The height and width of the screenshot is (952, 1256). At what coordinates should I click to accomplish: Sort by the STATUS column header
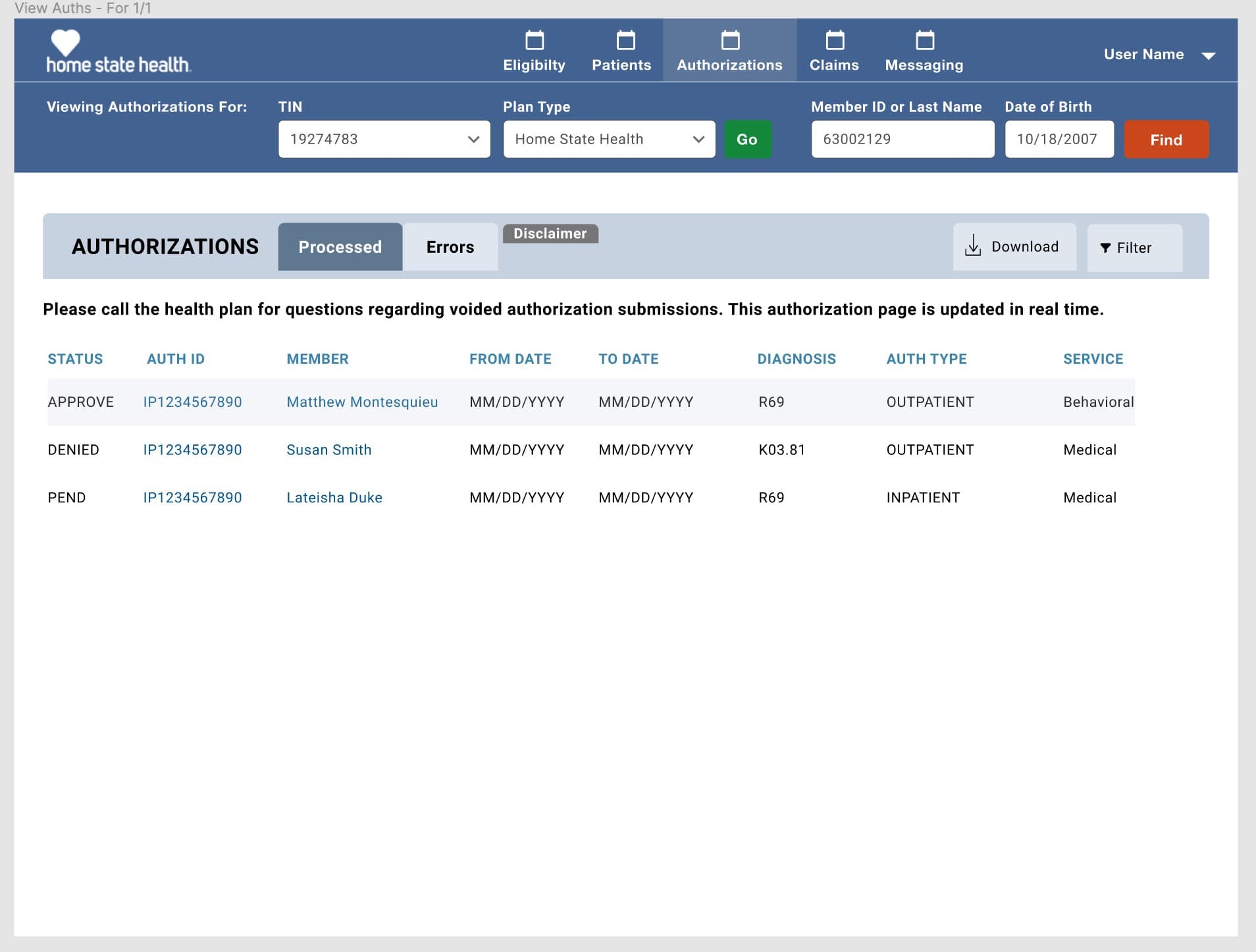(75, 359)
